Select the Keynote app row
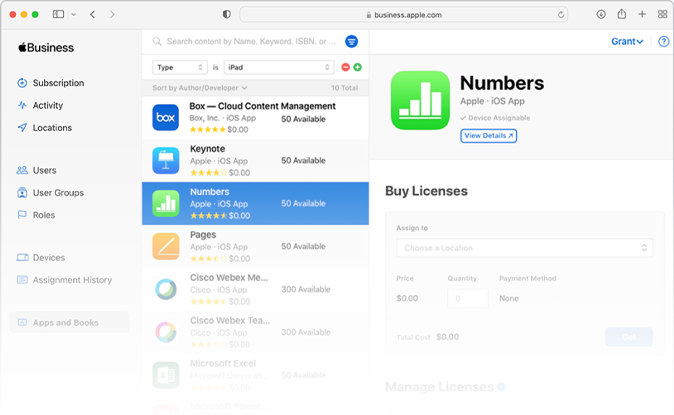This screenshot has width=674, height=415. point(255,160)
